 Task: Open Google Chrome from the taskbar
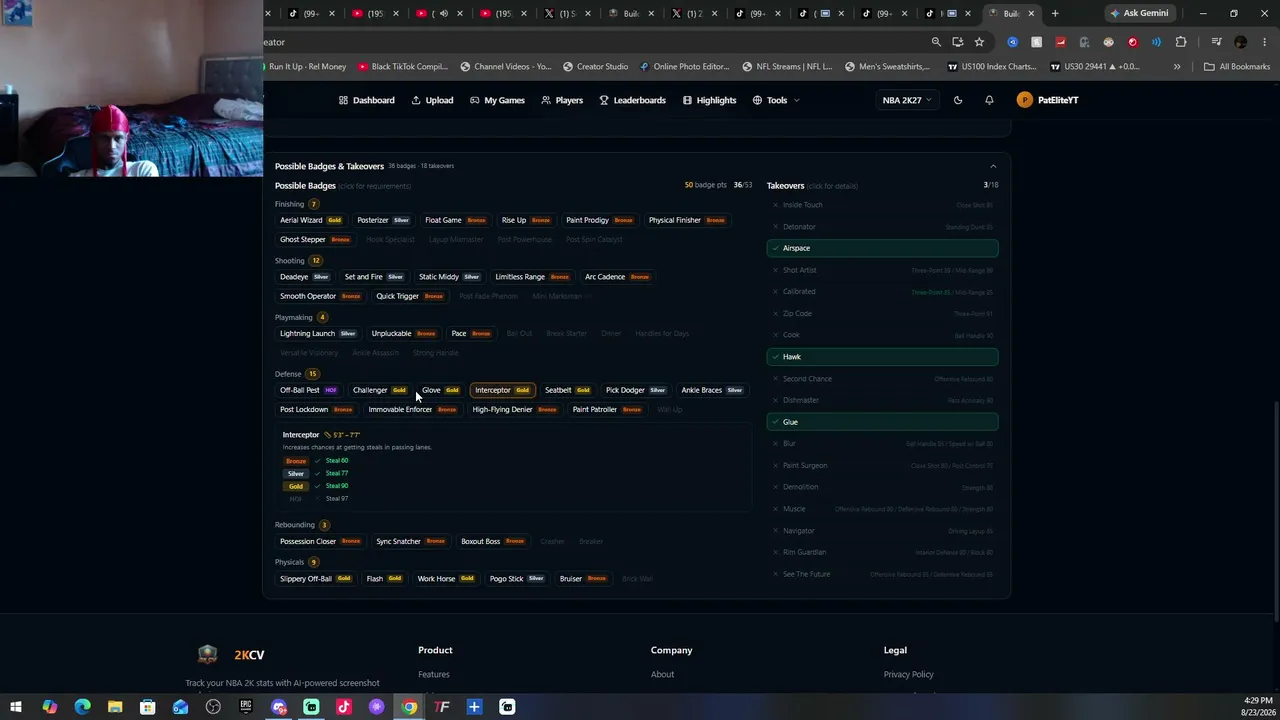(x=409, y=707)
